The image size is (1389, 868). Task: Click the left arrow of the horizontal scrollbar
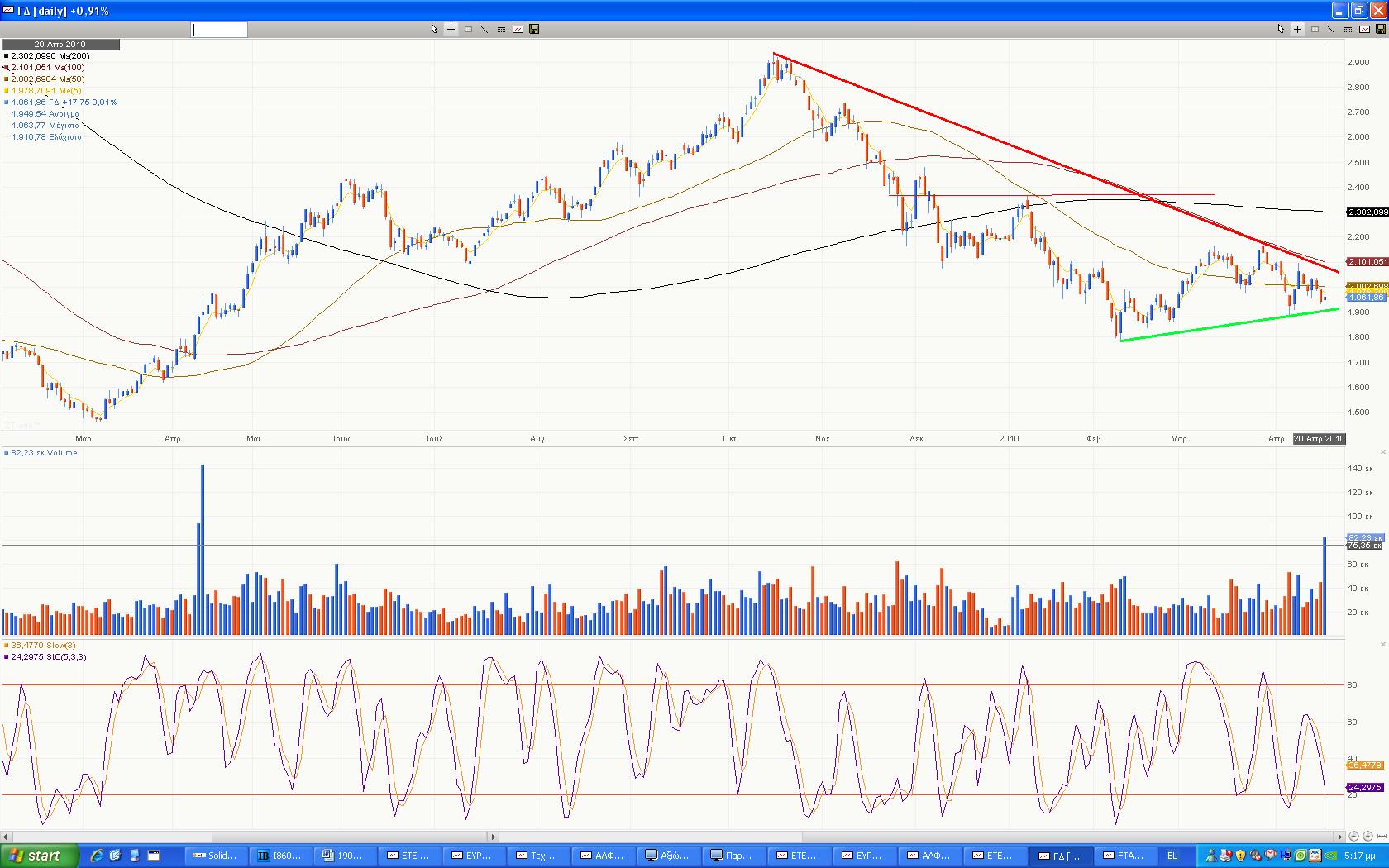6,837
